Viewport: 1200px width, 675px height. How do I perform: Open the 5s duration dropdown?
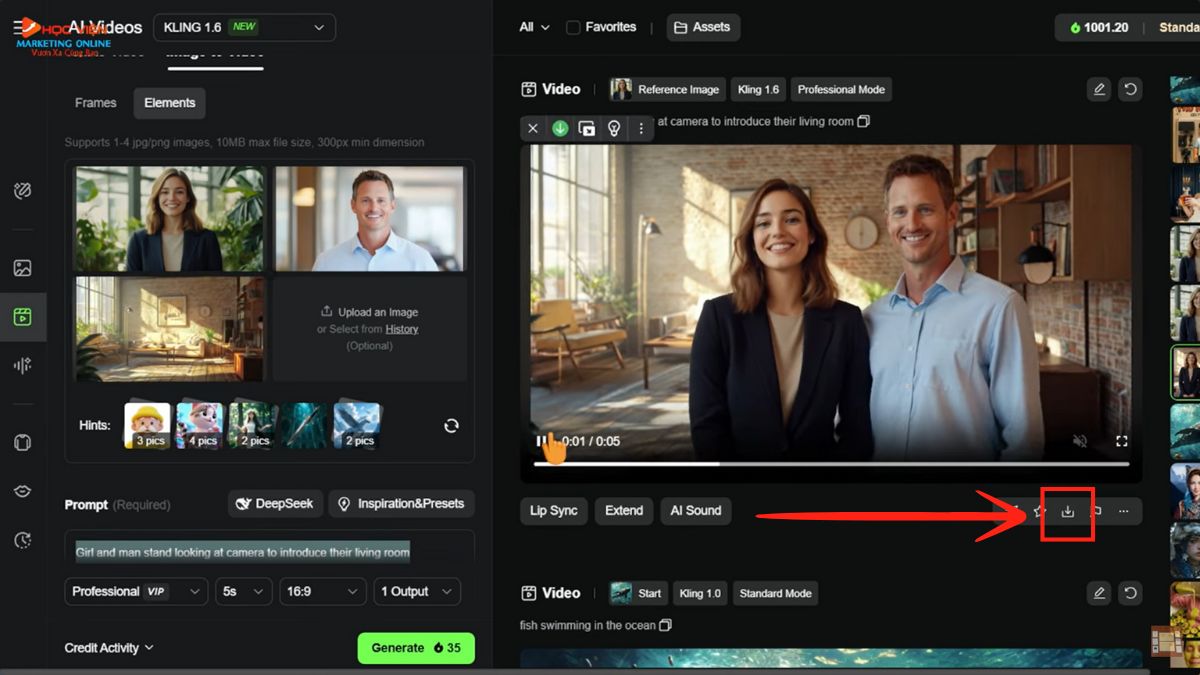[x=244, y=591]
